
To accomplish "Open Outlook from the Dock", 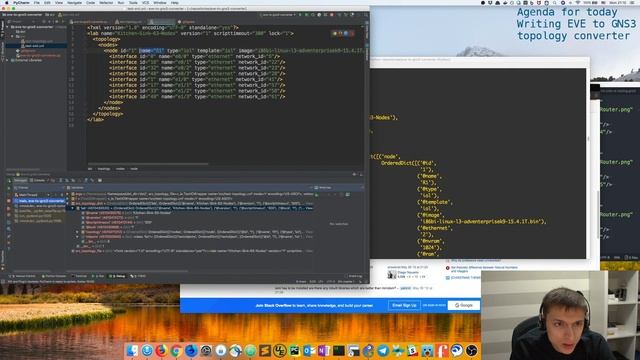I will coord(309,350).
